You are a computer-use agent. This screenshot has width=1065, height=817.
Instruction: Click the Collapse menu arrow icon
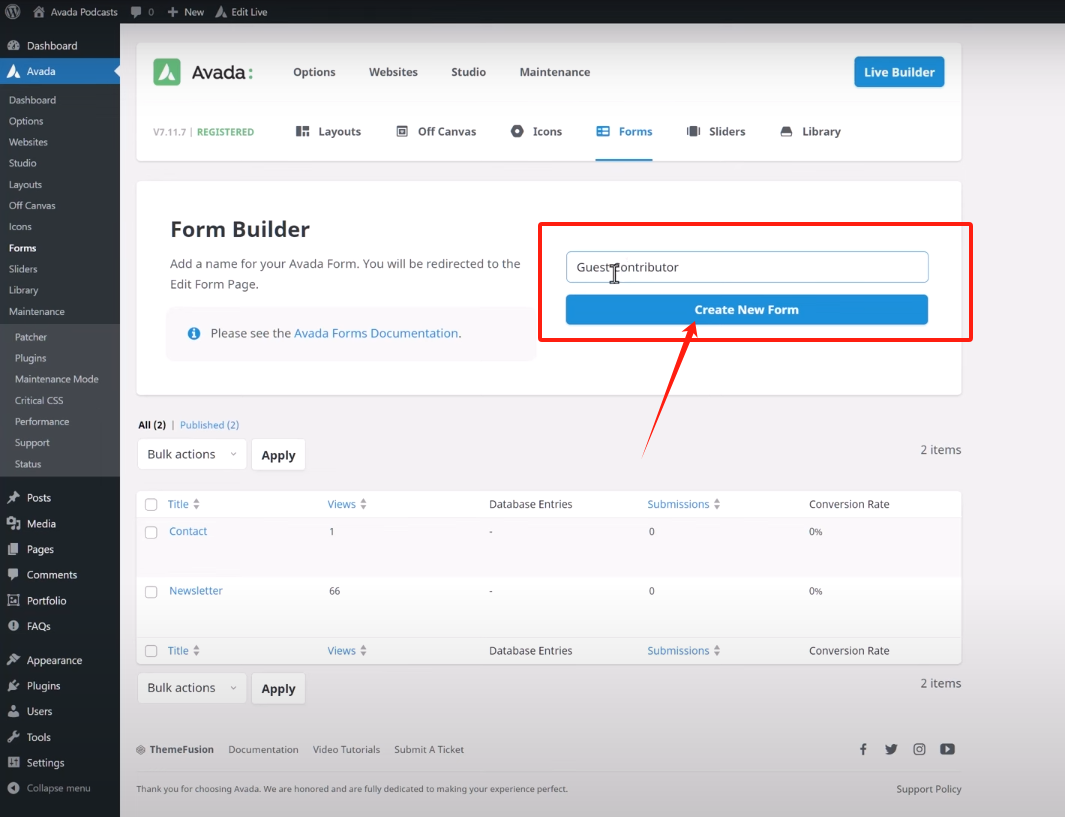[x=13, y=788]
